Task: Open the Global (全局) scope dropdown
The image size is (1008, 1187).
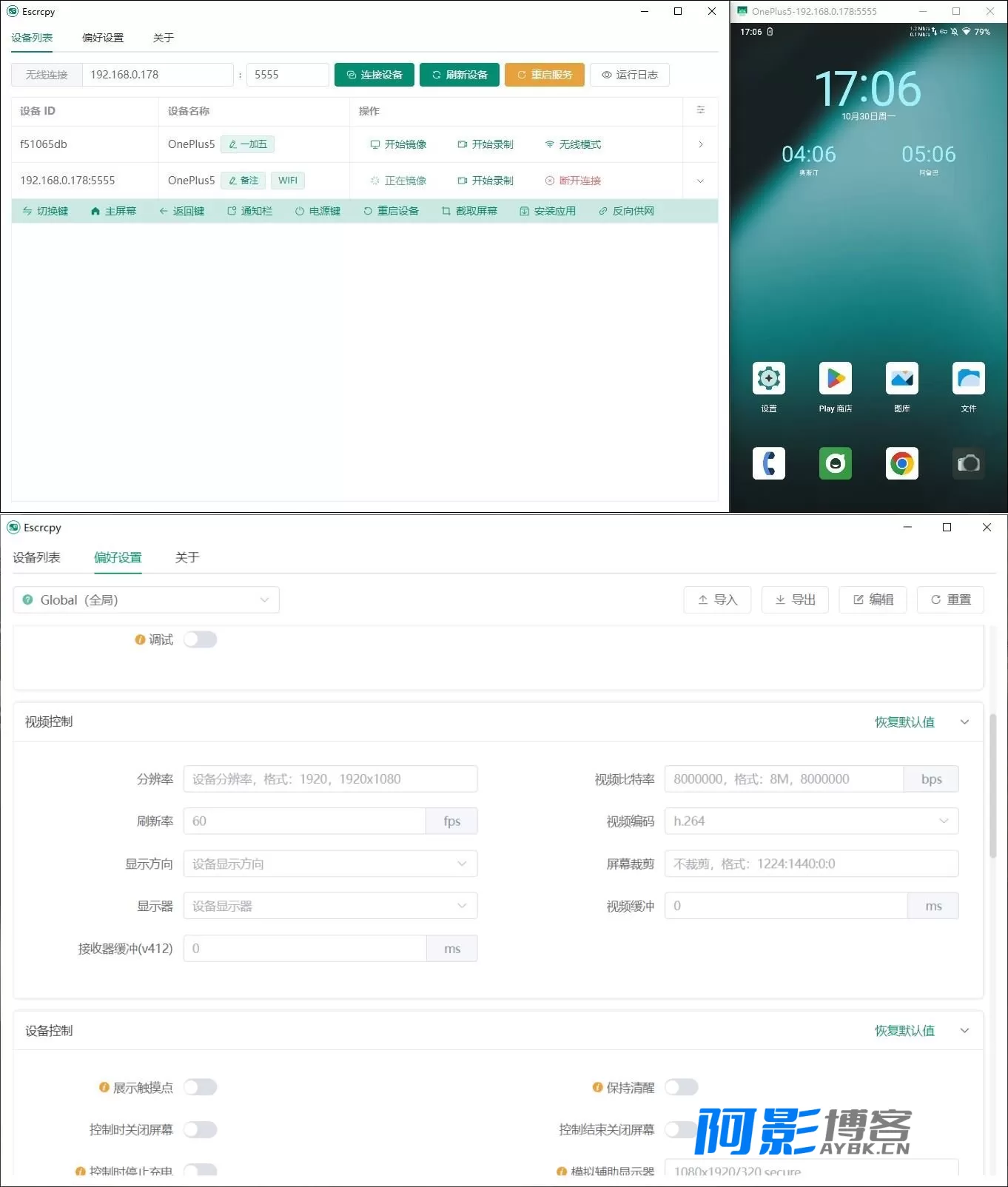Action: click(146, 600)
